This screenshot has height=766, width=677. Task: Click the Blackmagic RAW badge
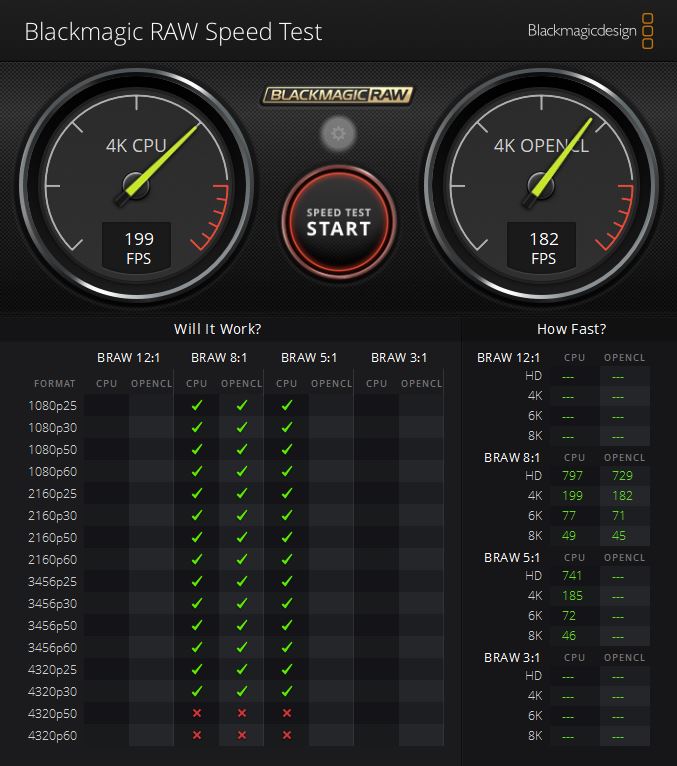[338, 95]
